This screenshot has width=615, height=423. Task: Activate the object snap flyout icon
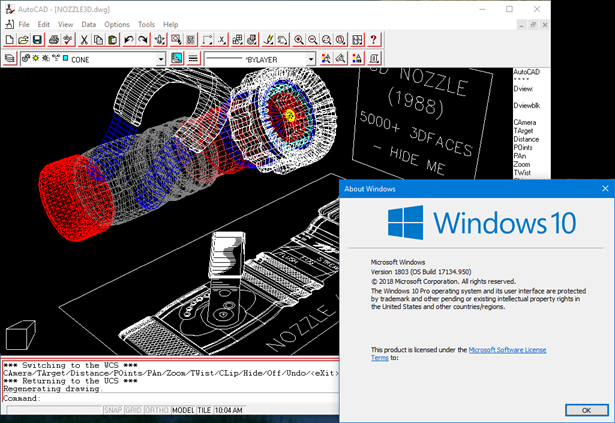tap(207, 40)
